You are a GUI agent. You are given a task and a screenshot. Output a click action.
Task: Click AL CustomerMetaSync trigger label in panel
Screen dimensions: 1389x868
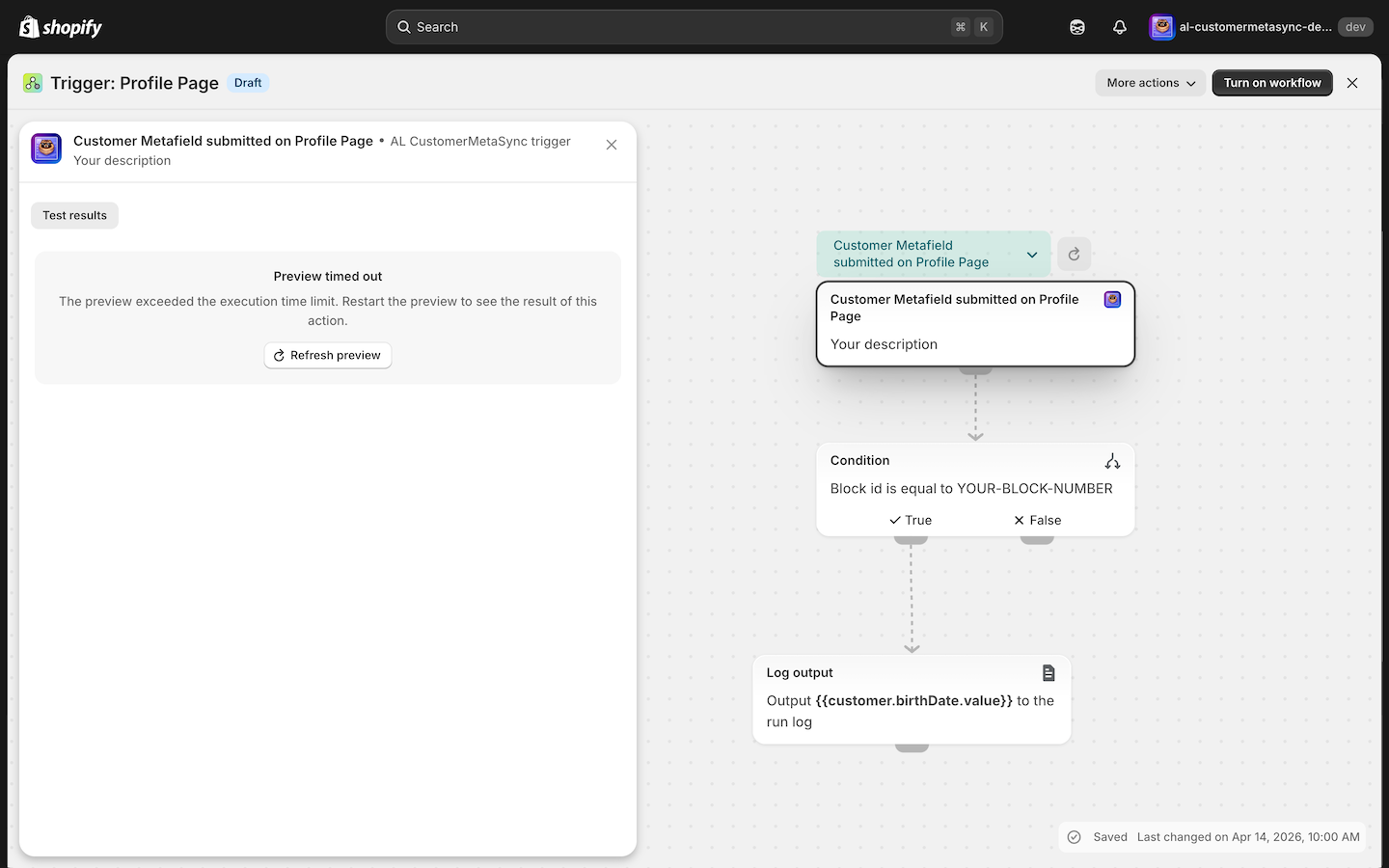[480, 141]
